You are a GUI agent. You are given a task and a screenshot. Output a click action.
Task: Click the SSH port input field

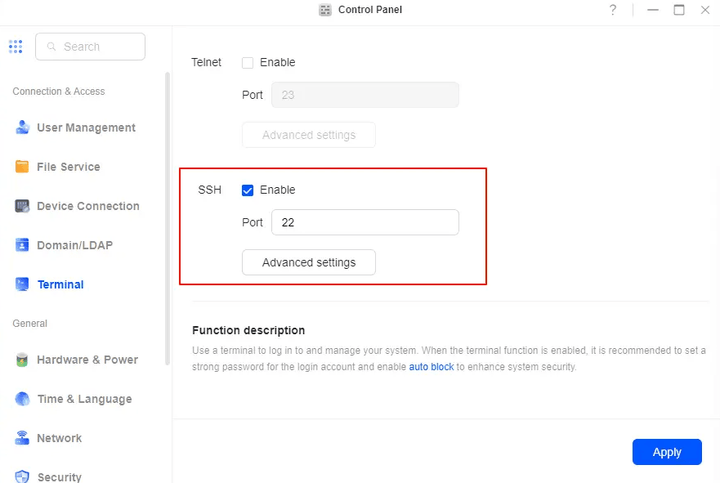coord(364,222)
